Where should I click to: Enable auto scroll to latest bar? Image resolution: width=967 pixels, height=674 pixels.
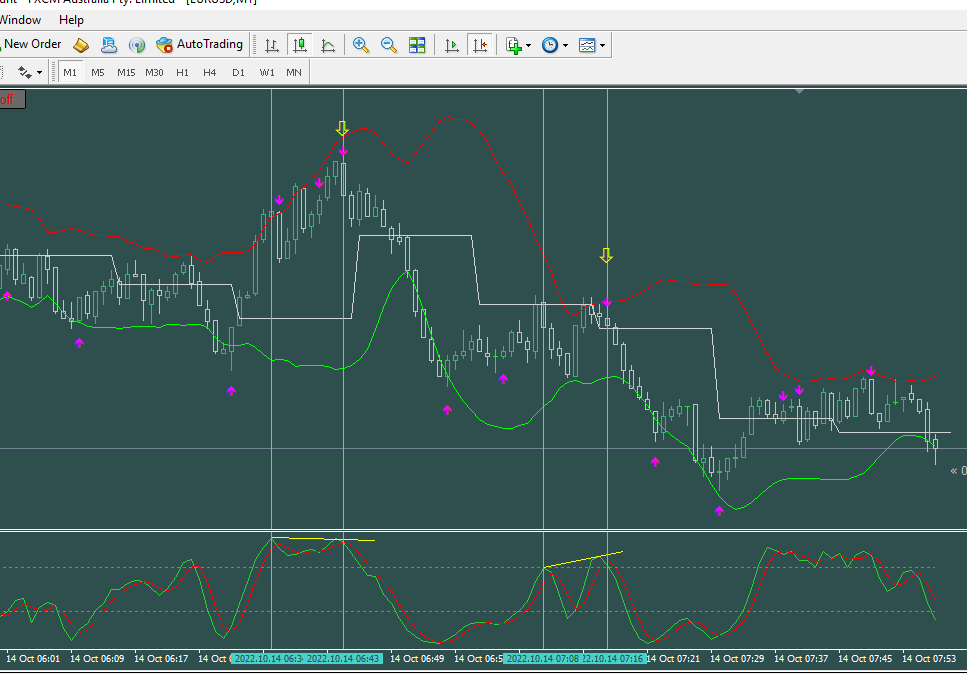pyautogui.click(x=452, y=45)
